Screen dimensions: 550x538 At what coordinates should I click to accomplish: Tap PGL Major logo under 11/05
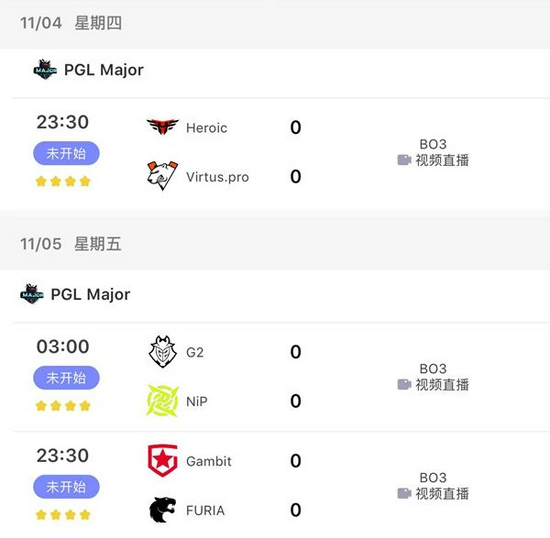coord(32,294)
